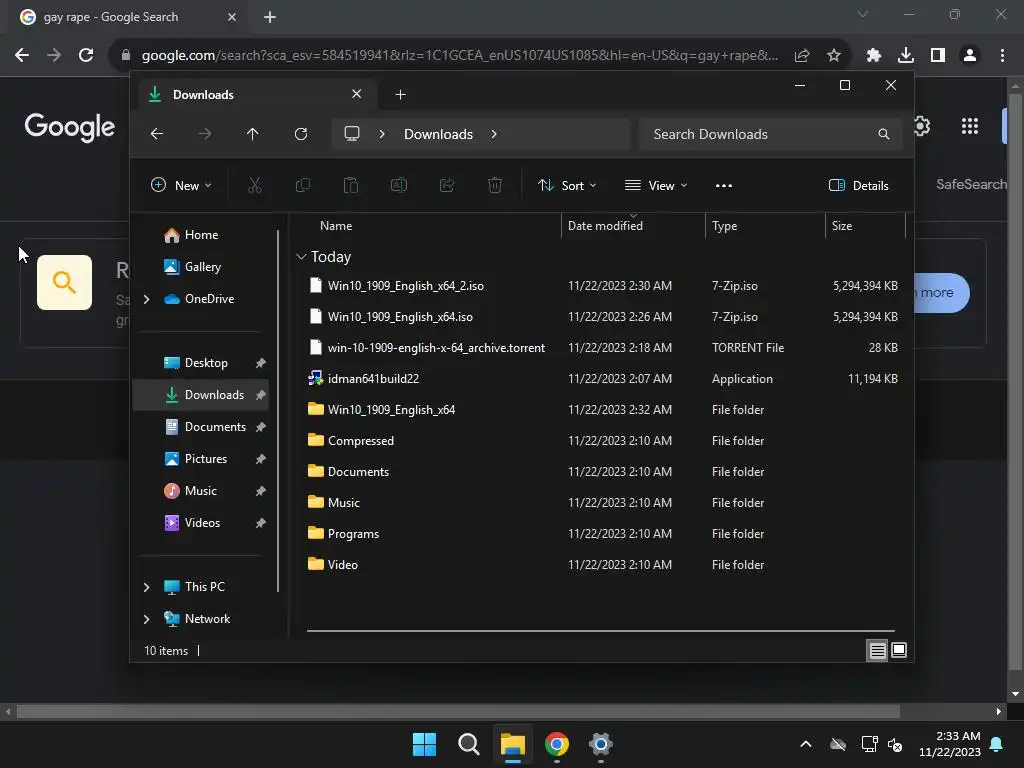Open Chrome from the taskbar
Viewport: 1024px width, 768px height.
pos(556,744)
